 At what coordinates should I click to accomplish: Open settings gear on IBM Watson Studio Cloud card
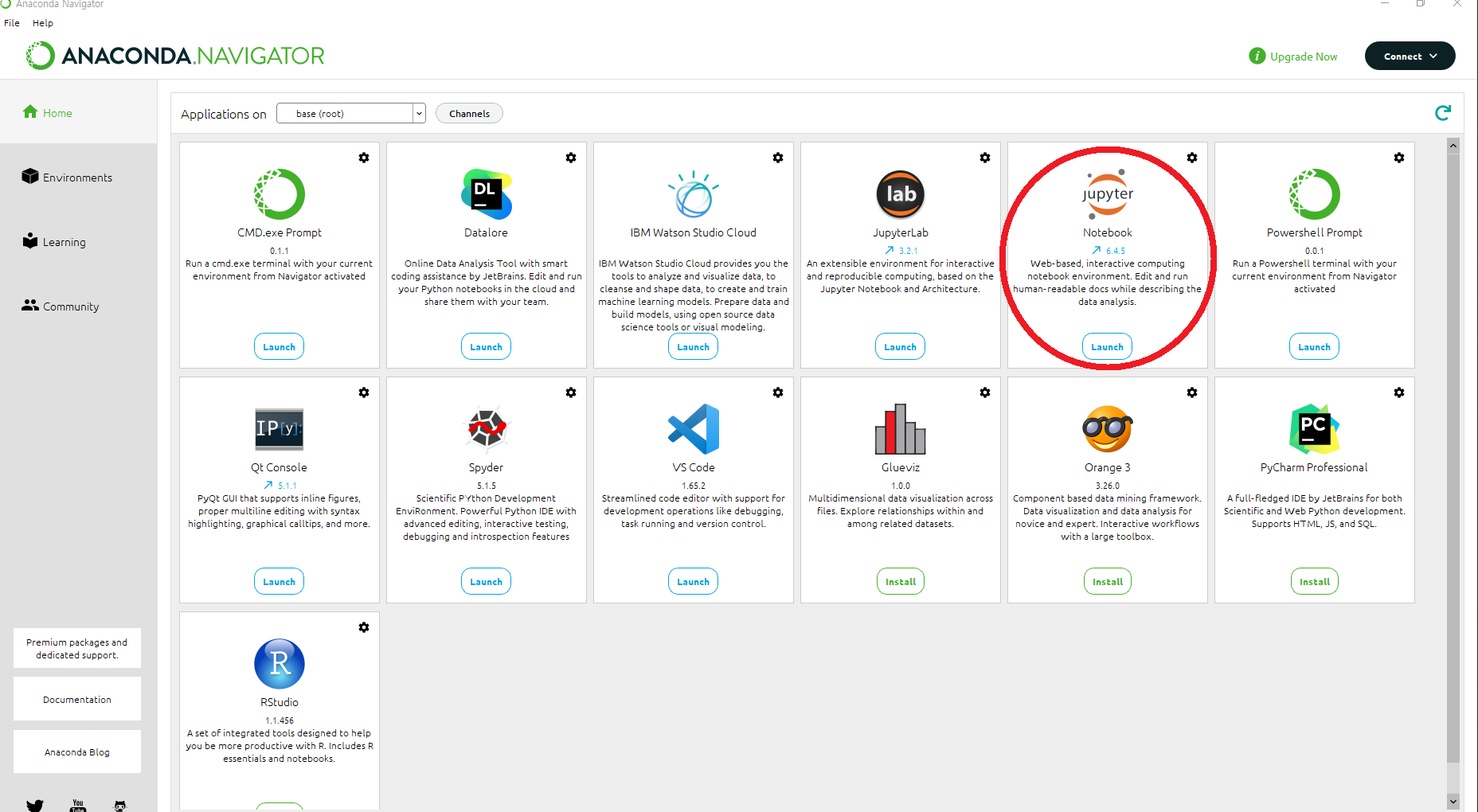click(x=778, y=158)
